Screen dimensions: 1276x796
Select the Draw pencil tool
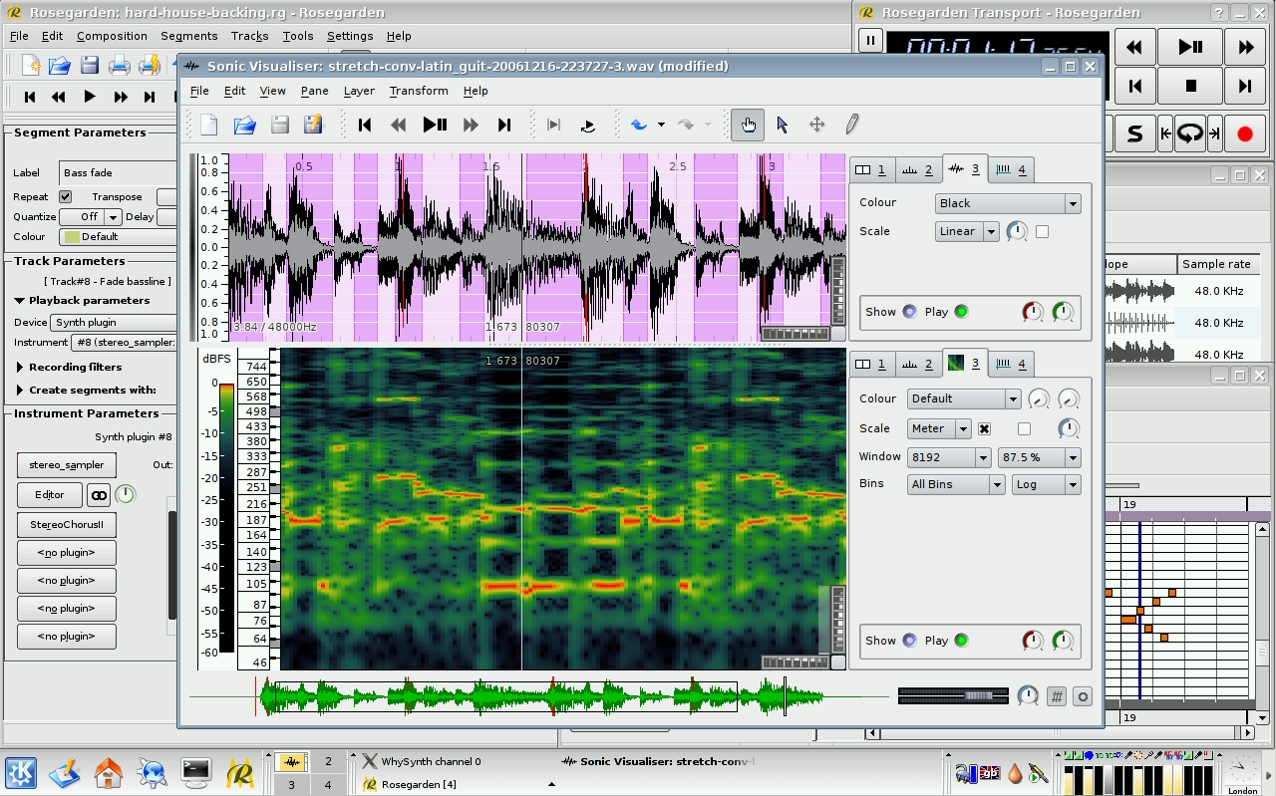click(852, 125)
